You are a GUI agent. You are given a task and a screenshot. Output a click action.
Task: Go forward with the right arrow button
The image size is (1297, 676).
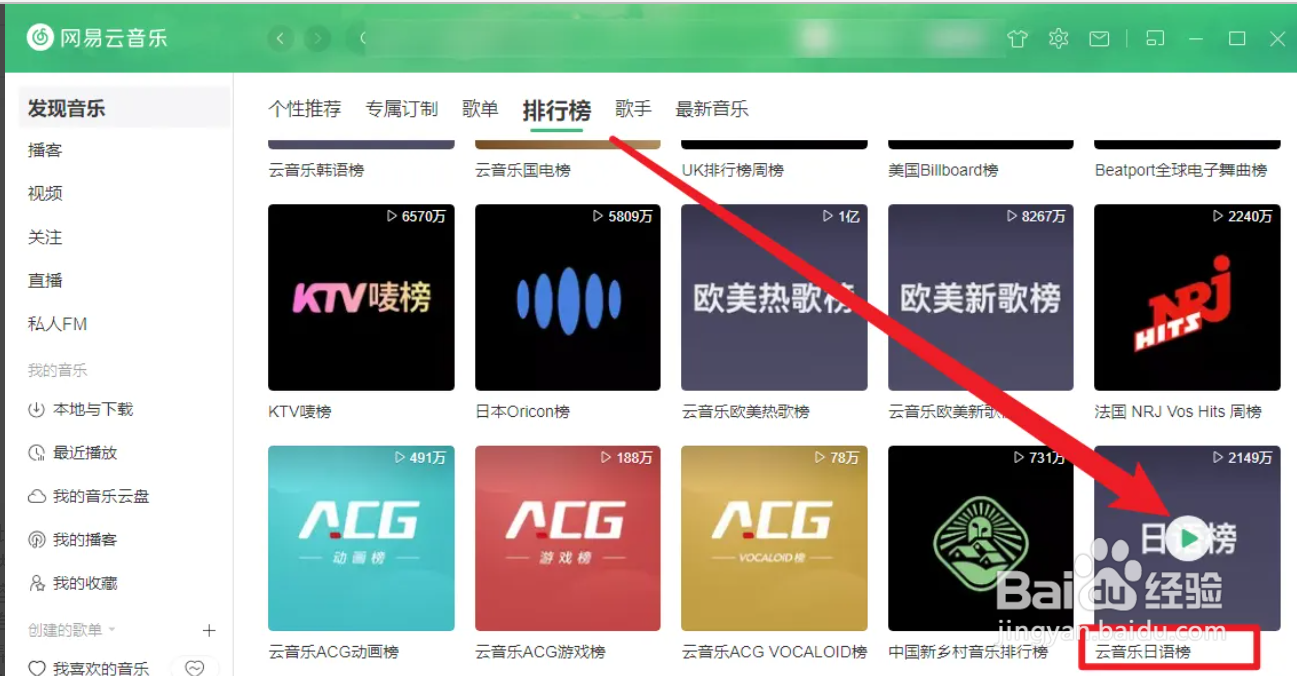click(x=318, y=39)
